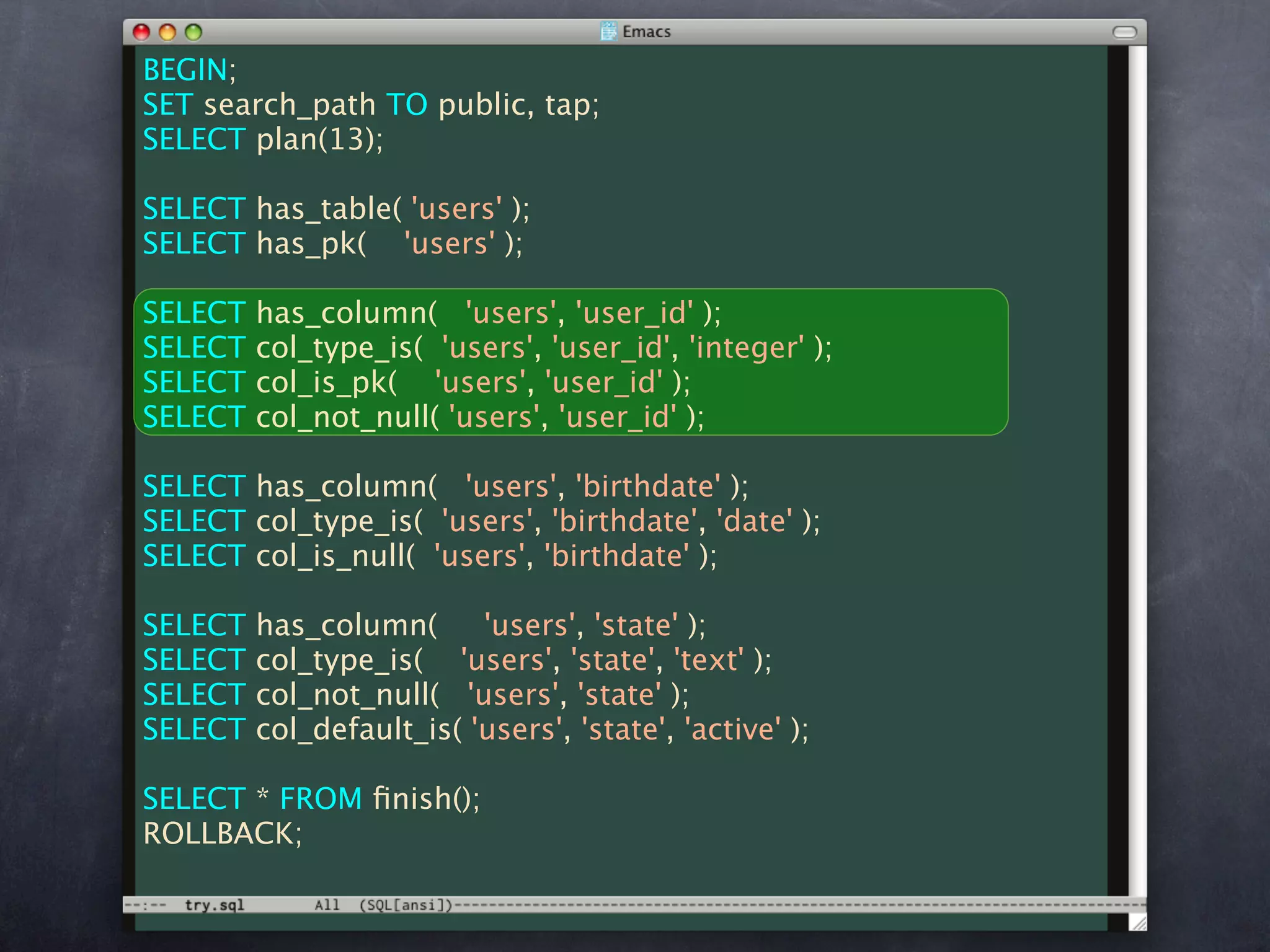The height and width of the screenshot is (952, 1270).
Task: Toggle the toolbar pill button at top-right
Action: pos(1124,32)
